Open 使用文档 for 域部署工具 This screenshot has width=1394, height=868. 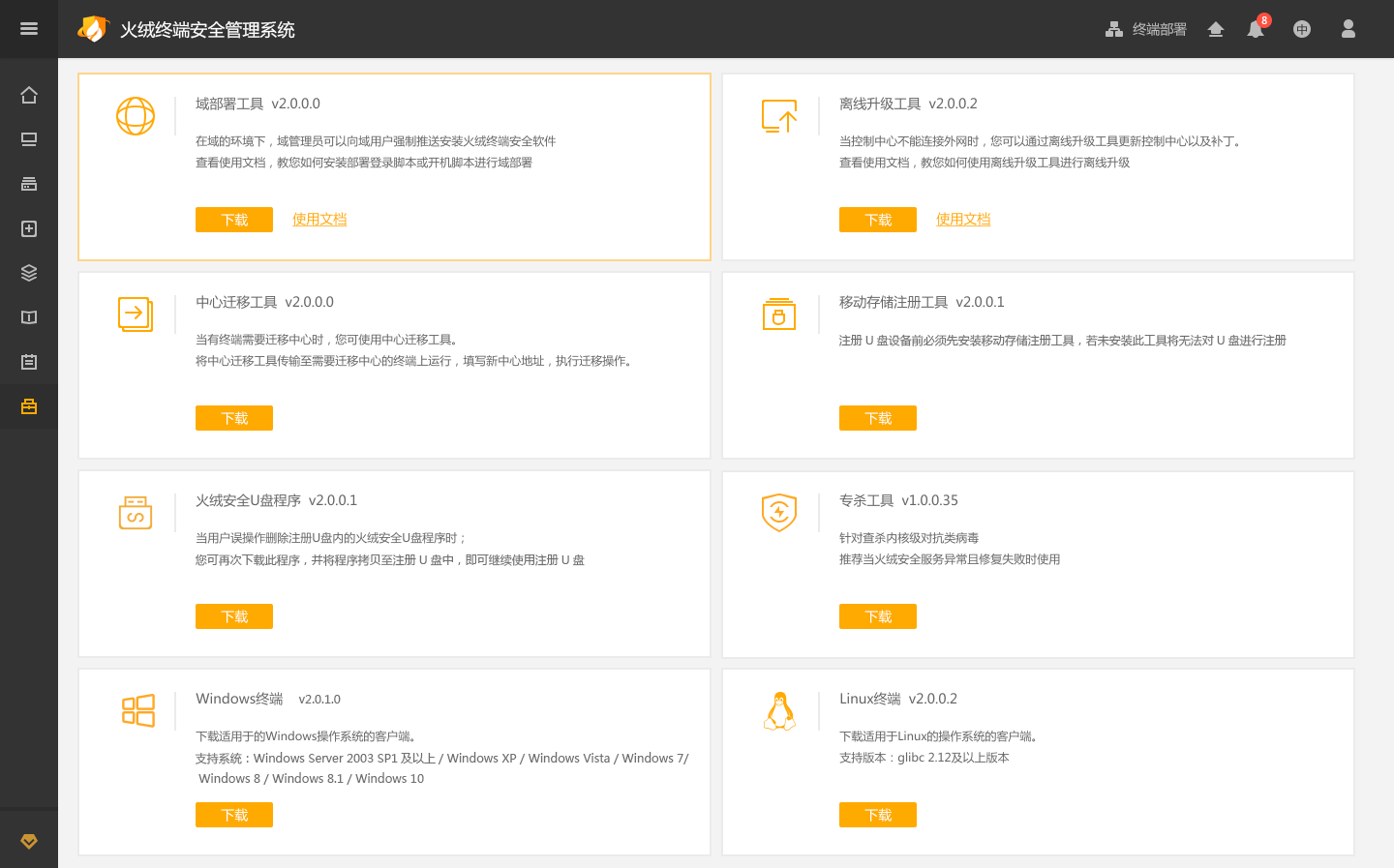[x=319, y=220]
